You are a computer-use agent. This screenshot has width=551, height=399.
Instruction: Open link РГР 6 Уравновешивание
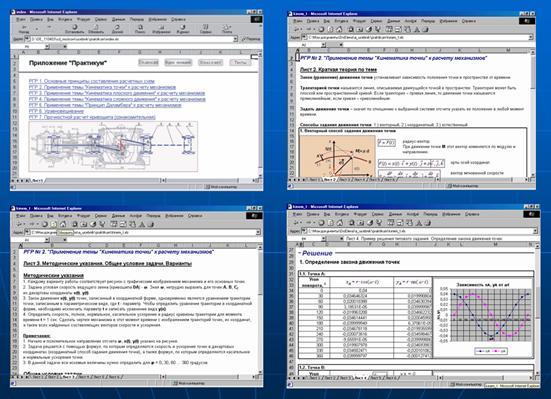pyautogui.click(x=56, y=111)
